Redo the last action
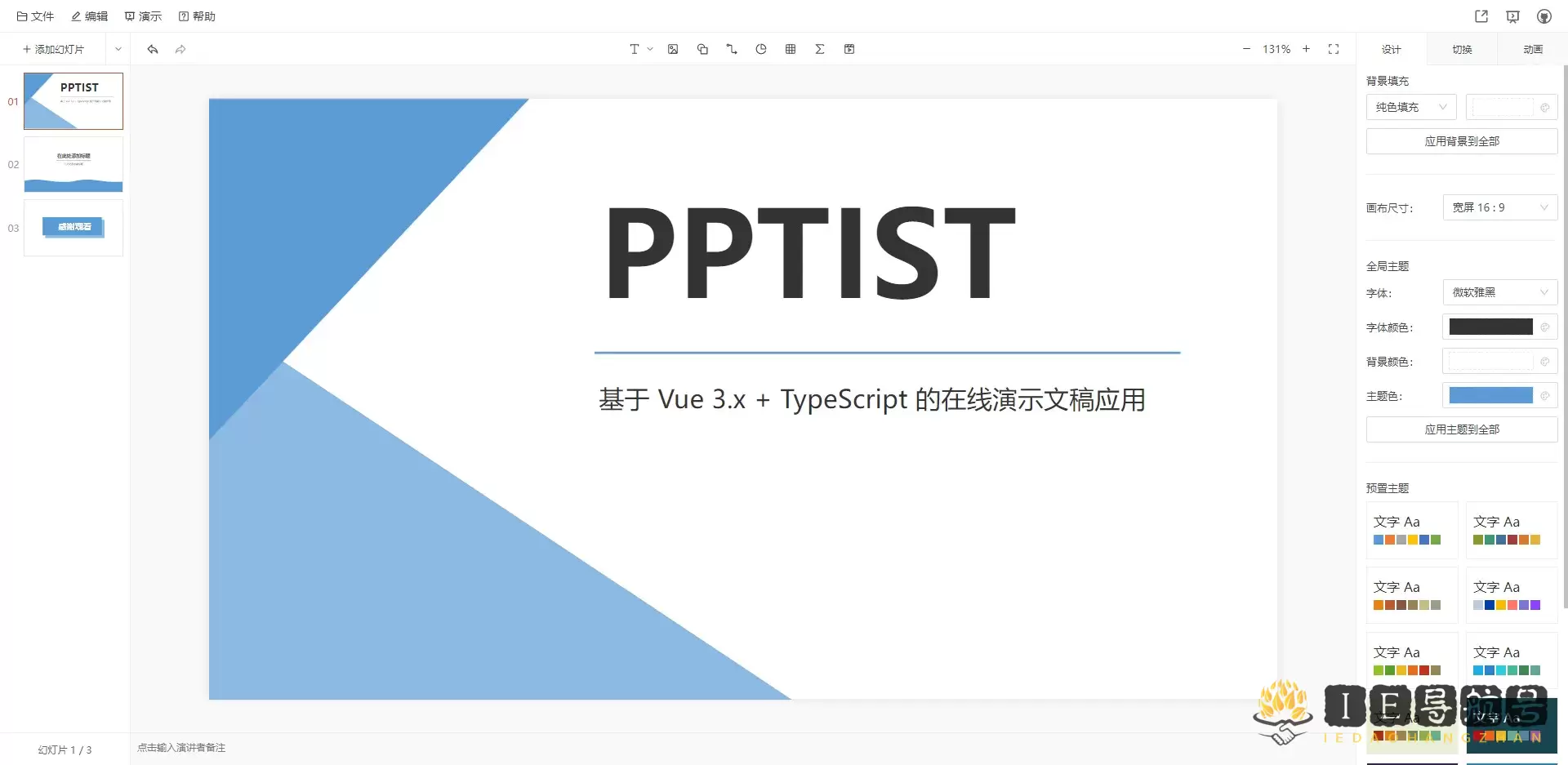 (180, 49)
